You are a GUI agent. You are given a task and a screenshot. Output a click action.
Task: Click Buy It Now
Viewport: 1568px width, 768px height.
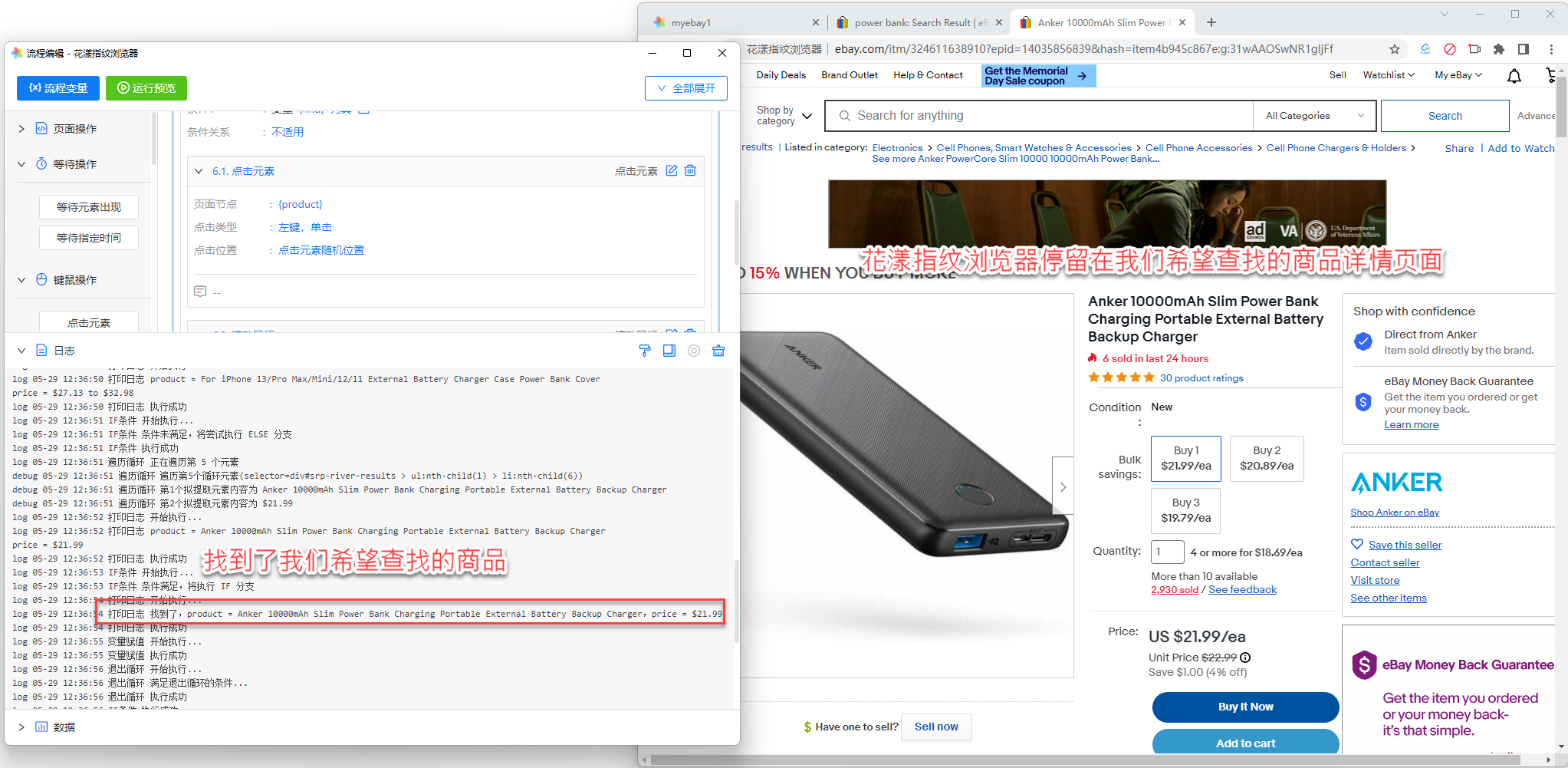click(1245, 707)
